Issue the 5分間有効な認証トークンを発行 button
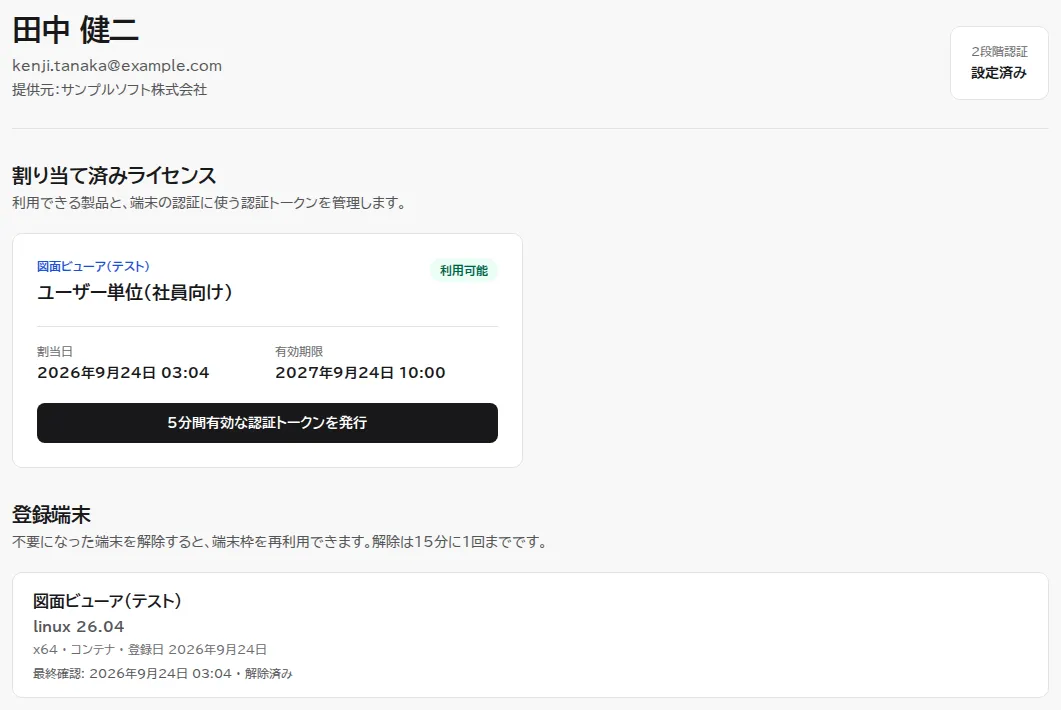The image size is (1061, 710). pyautogui.click(x=267, y=423)
